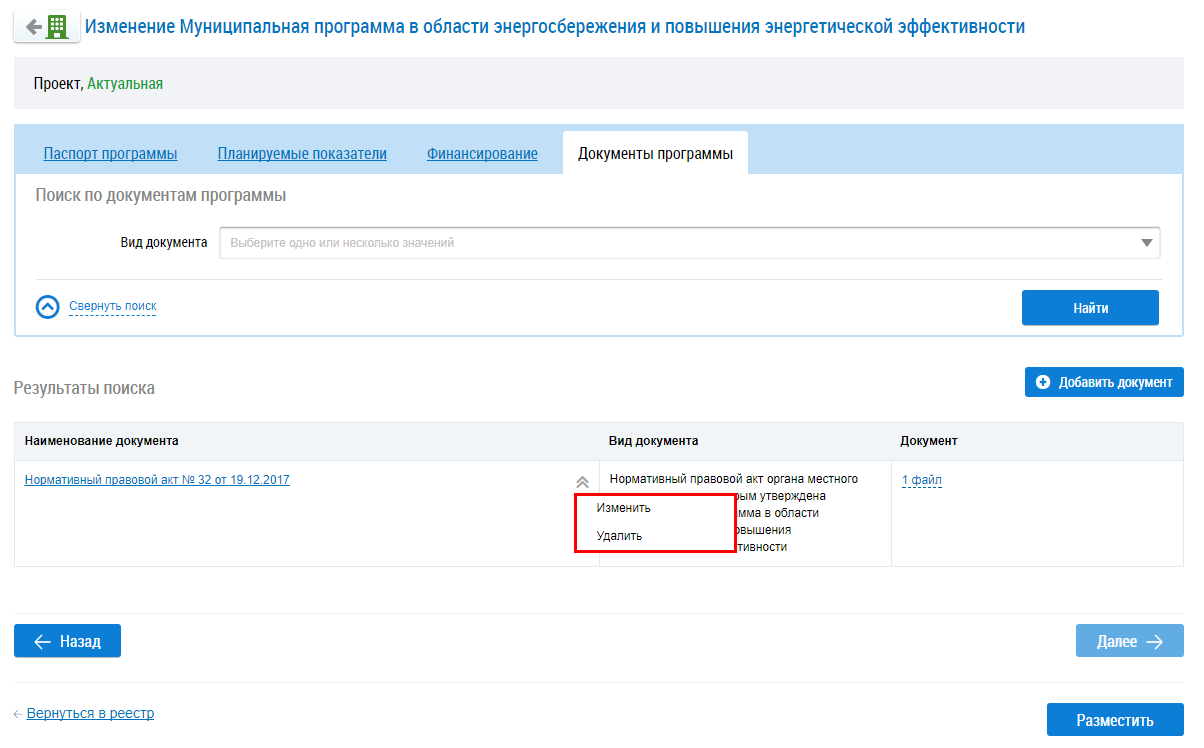Click the back arrow building icon in header
Image resolution: width=1204 pixels, height=748 pixels.
click(x=46, y=27)
